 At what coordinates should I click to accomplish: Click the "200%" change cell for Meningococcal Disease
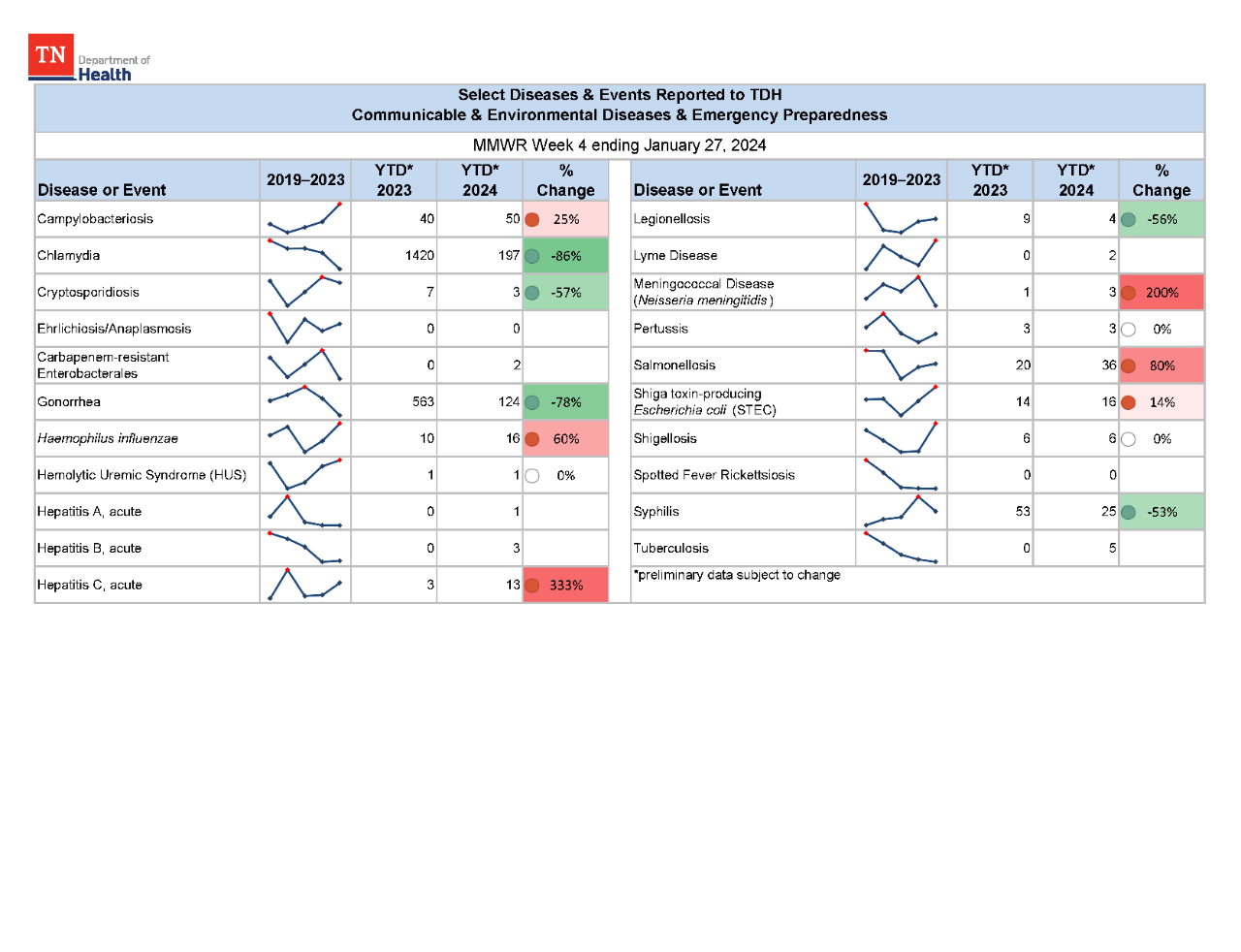(x=1161, y=292)
